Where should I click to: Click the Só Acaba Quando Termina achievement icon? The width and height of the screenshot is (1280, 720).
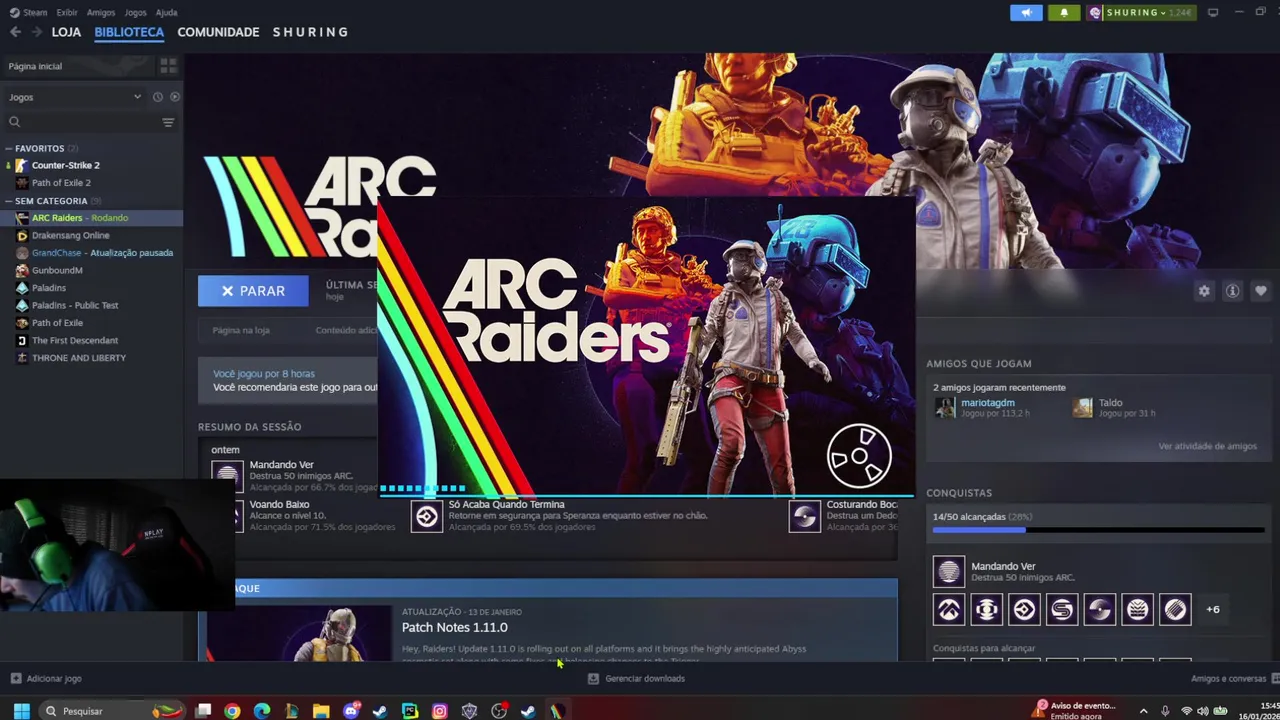[x=427, y=516]
